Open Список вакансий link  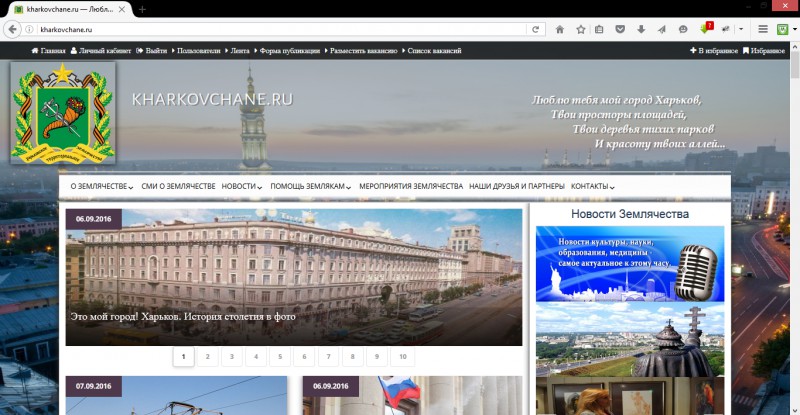(432, 51)
